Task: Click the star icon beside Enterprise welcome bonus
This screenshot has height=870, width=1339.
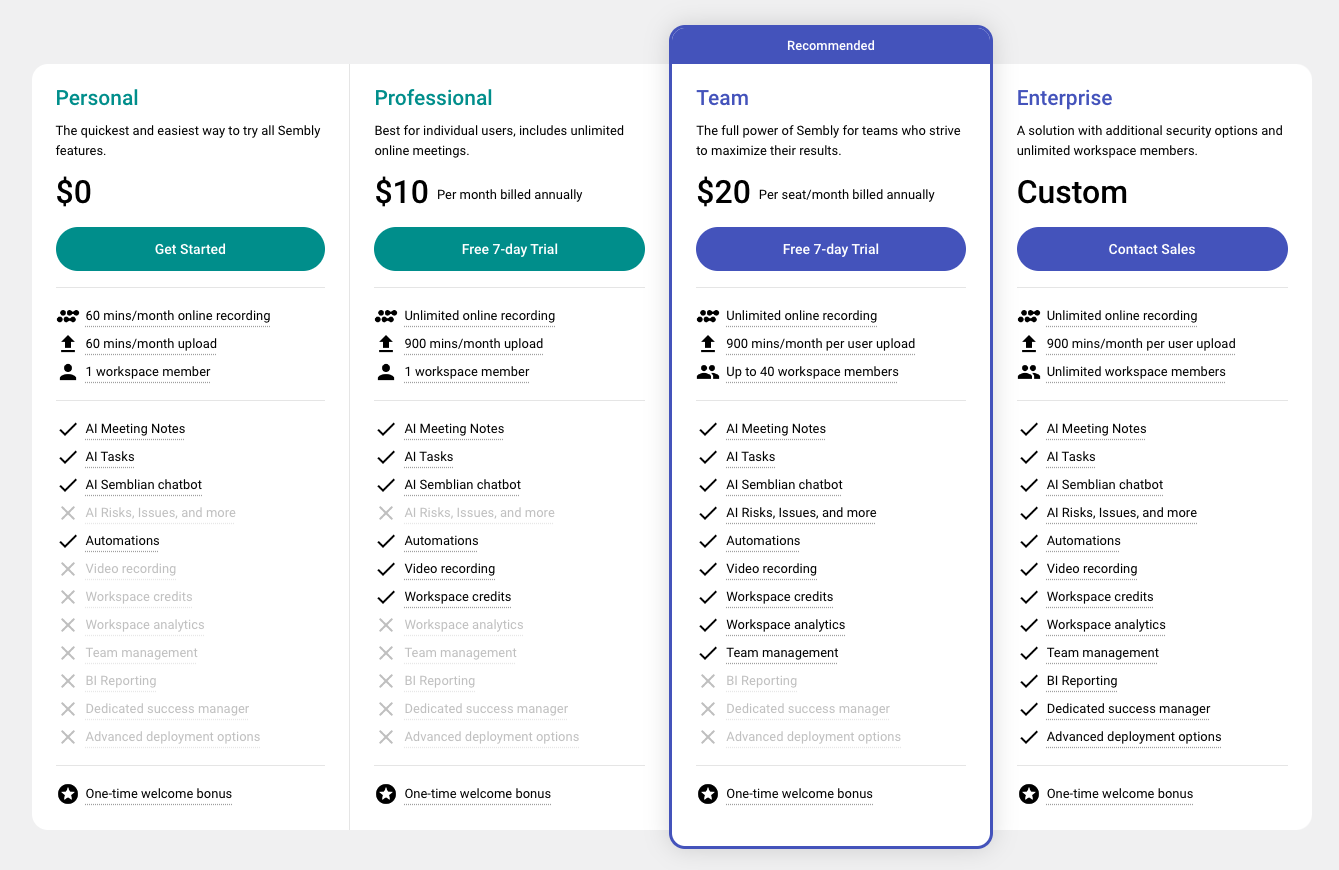Action: point(1028,794)
